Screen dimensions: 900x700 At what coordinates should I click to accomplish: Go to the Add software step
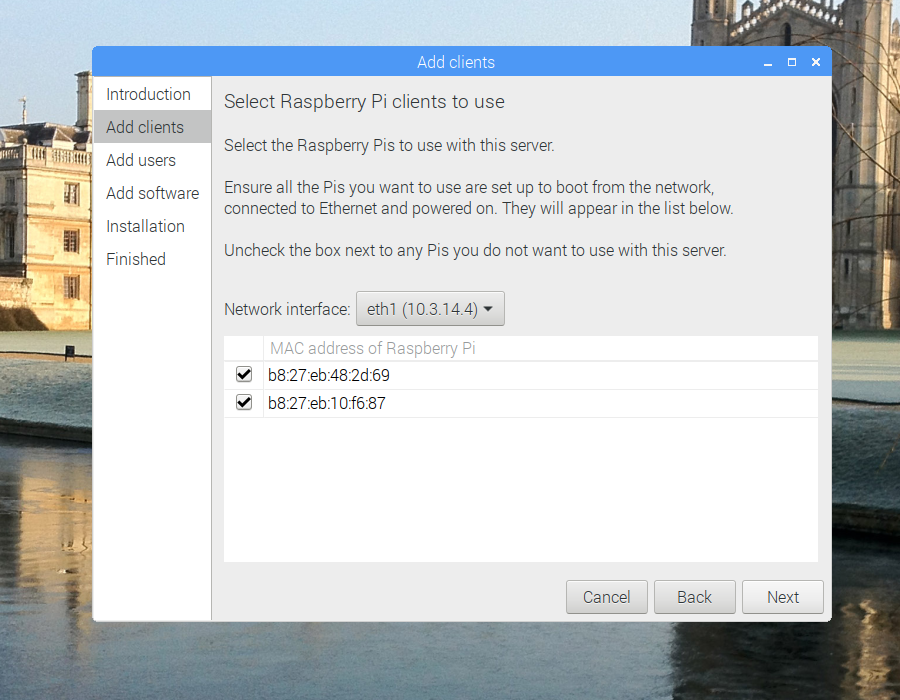point(152,193)
